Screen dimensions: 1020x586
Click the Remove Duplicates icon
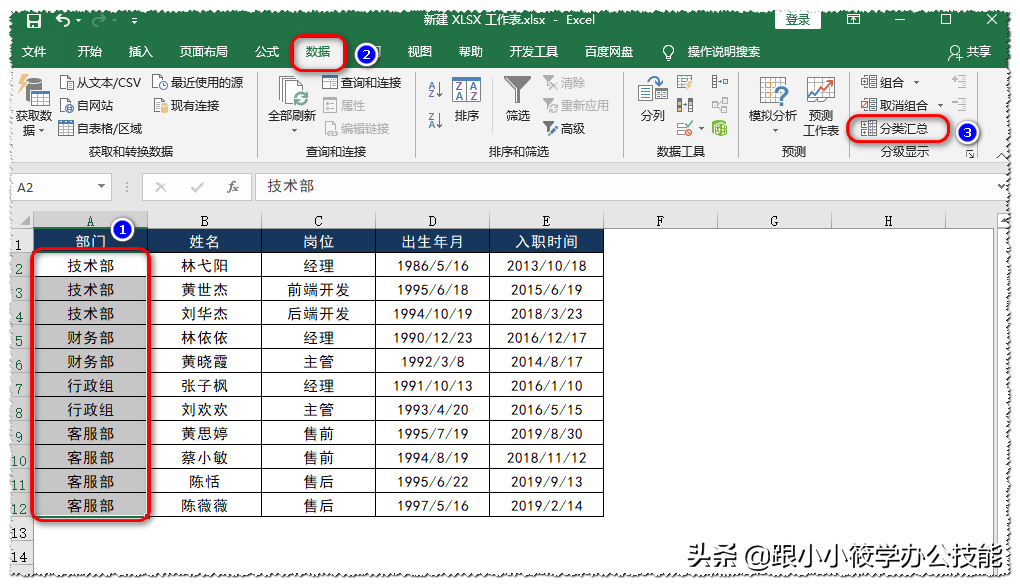[684, 105]
